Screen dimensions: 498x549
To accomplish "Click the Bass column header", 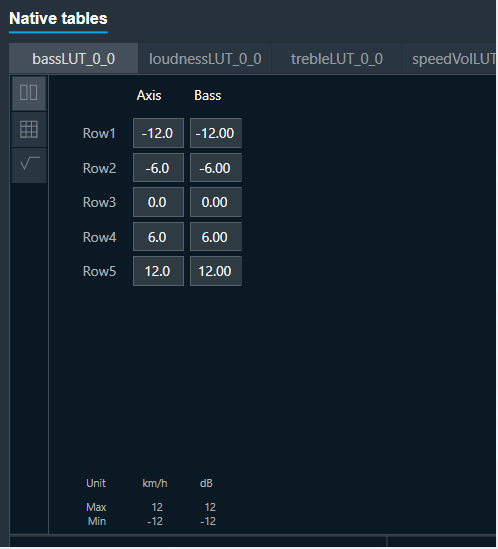I will [208, 96].
